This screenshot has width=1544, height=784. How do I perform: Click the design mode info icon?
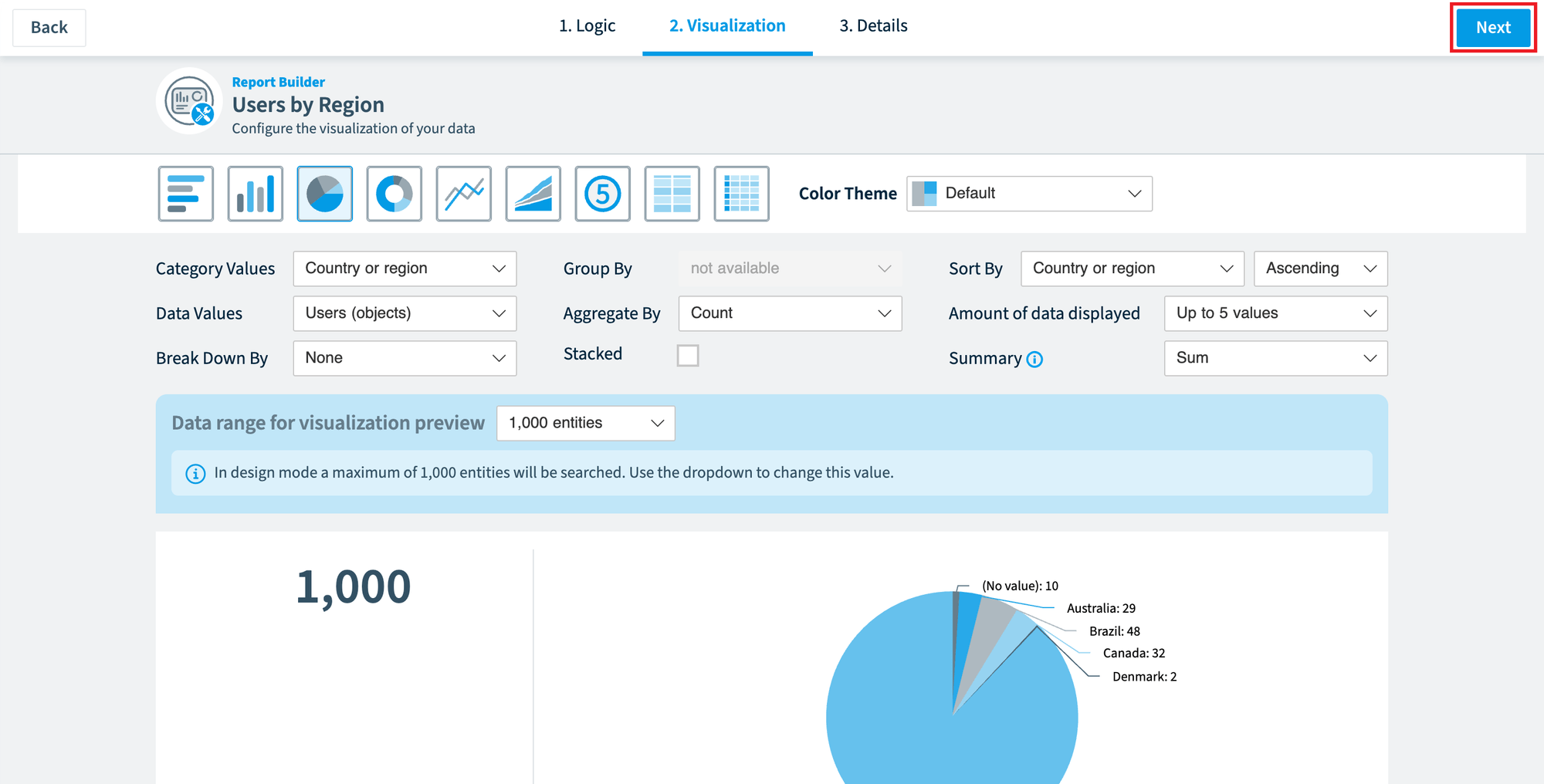(195, 473)
